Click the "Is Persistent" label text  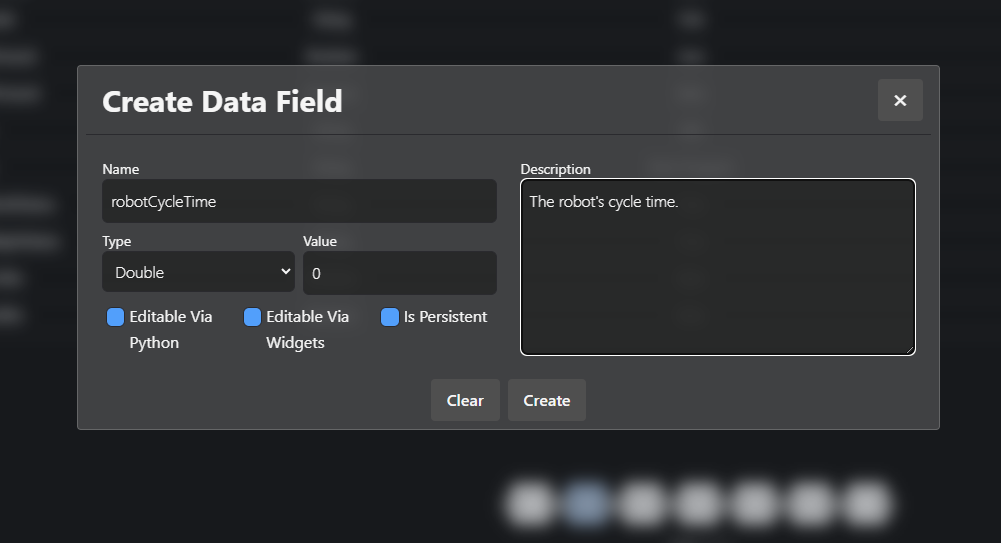(445, 317)
